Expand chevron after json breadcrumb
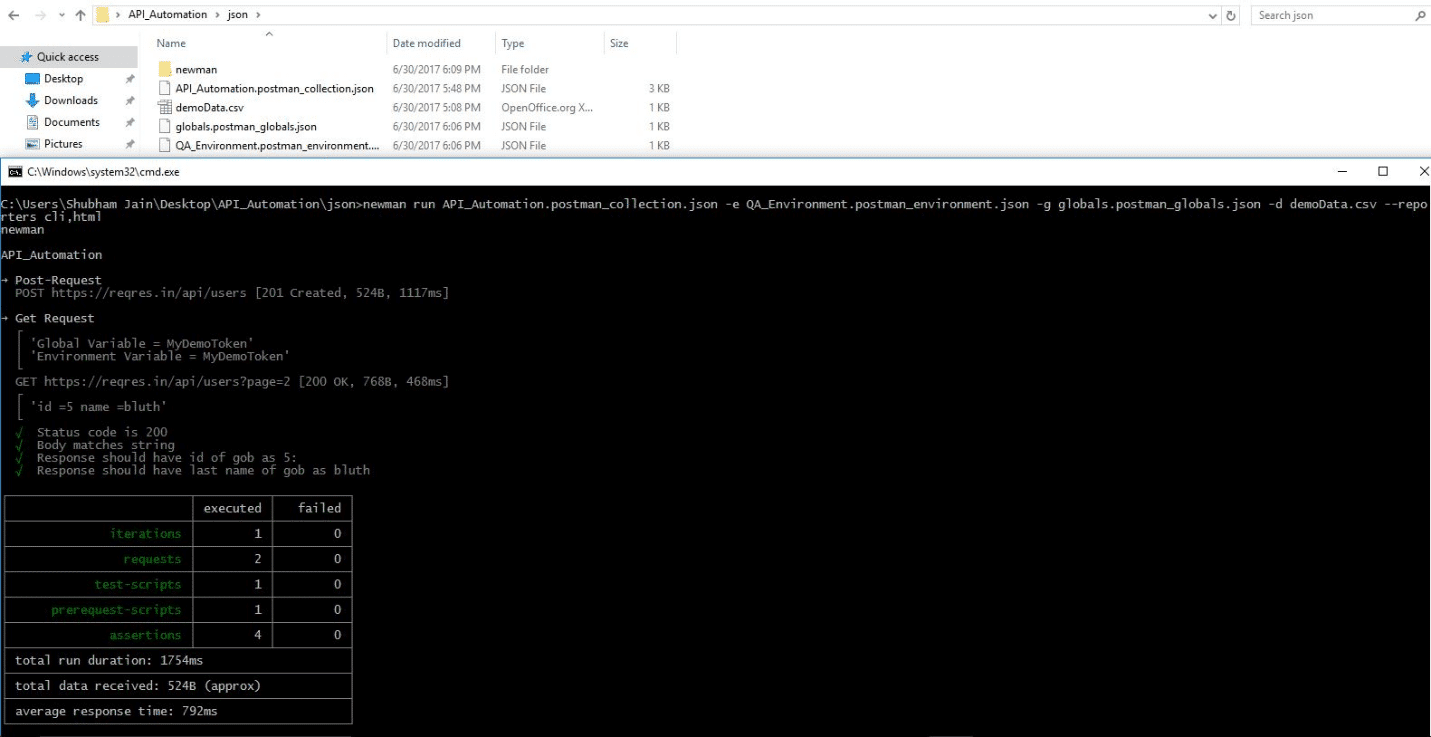 (x=258, y=15)
